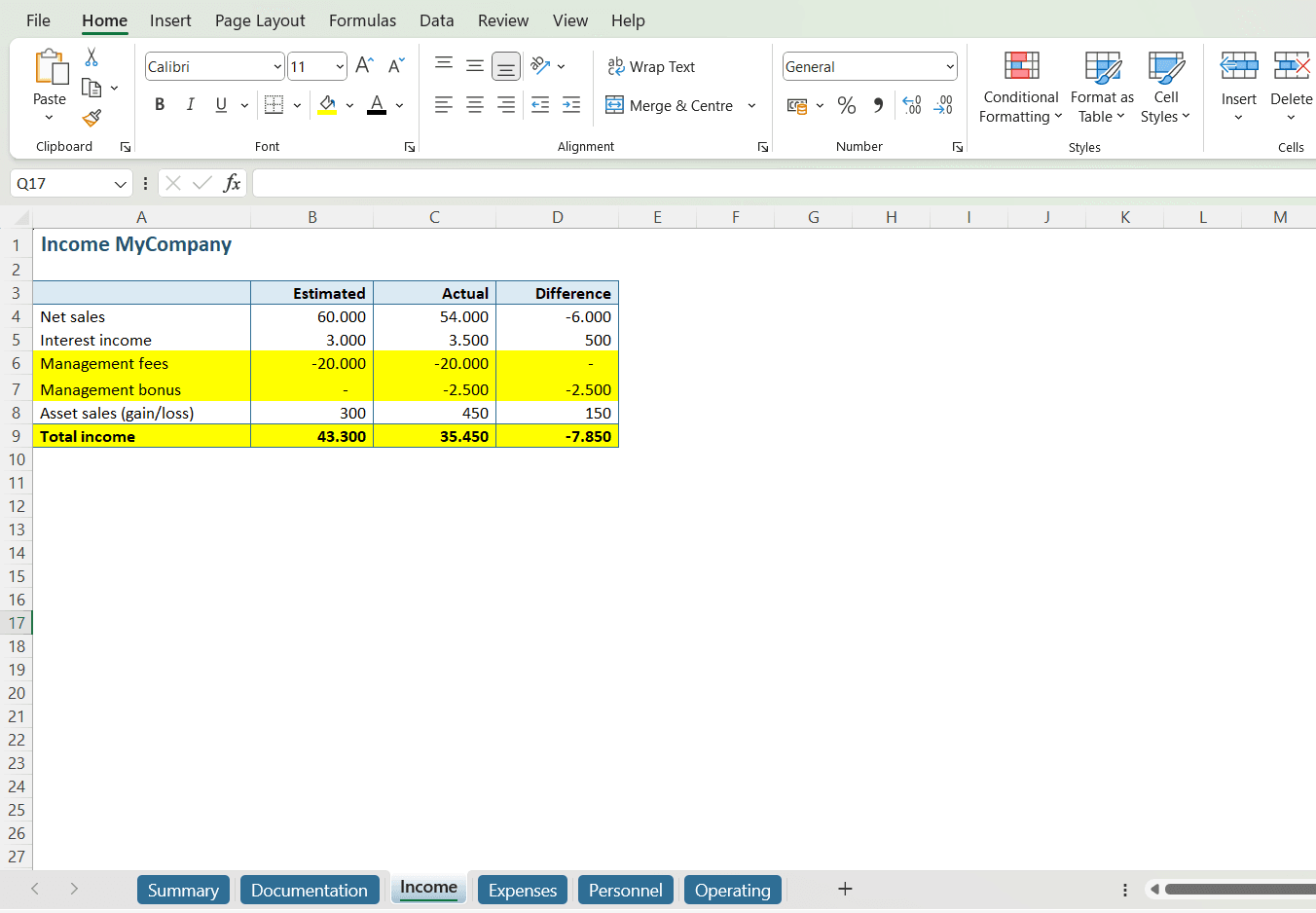Open the font name dropdown

point(278,66)
